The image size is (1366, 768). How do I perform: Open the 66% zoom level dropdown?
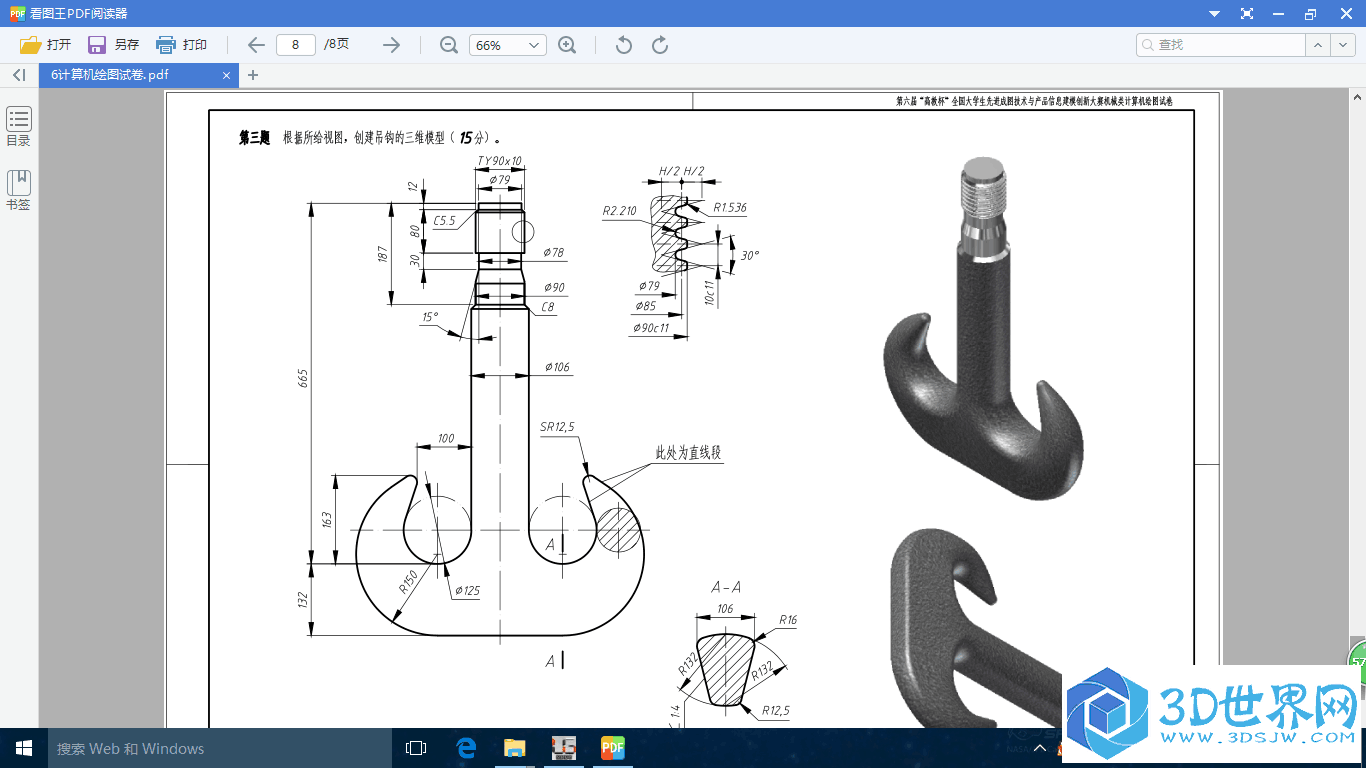tap(508, 45)
